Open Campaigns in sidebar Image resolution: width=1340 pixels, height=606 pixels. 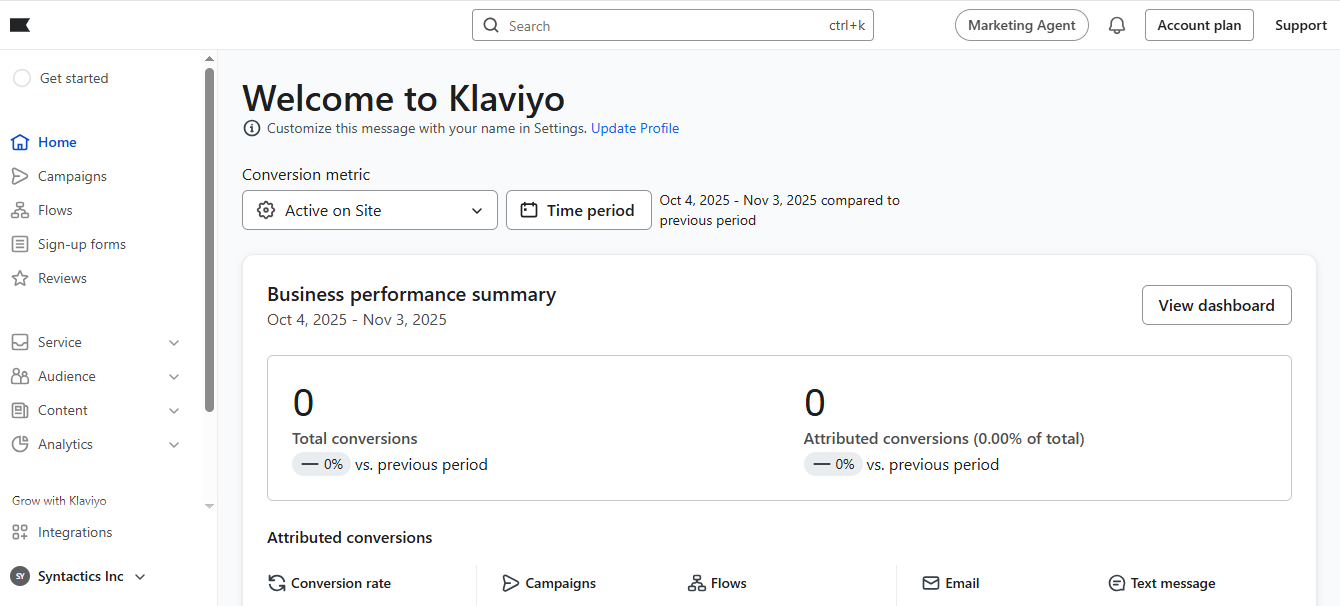[x=72, y=176]
